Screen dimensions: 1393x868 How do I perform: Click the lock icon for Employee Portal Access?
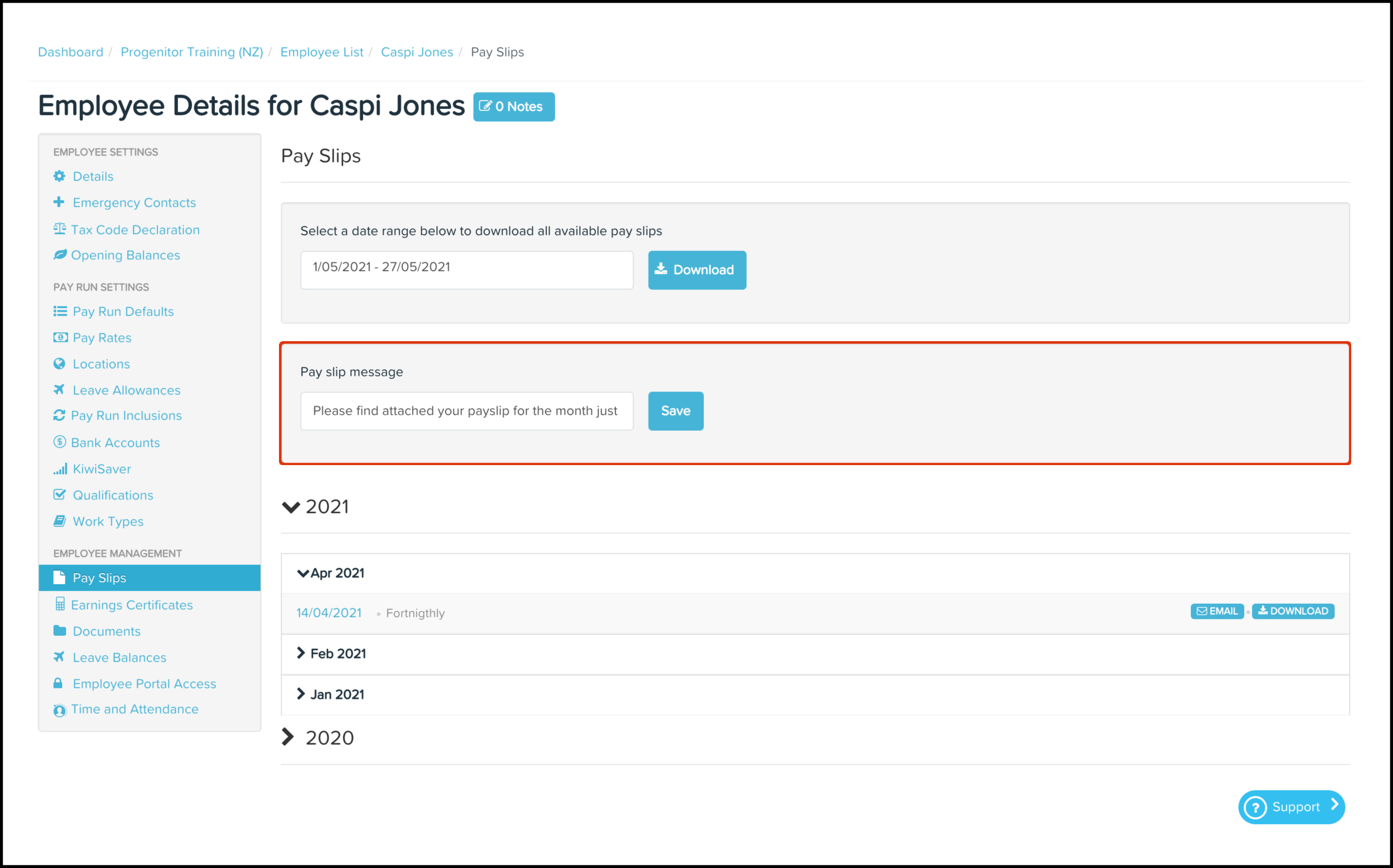(x=58, y=683)
